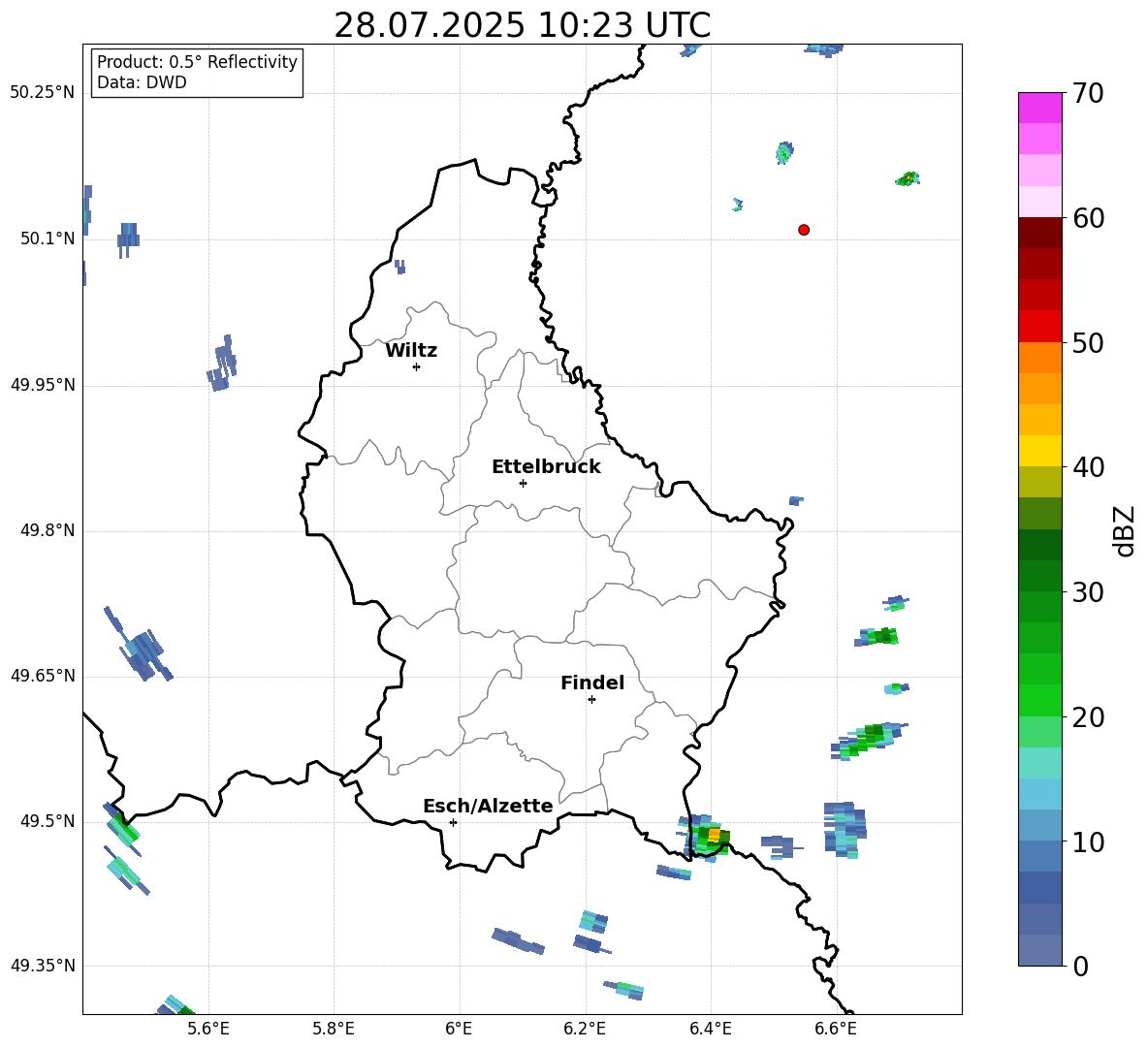Viewport: 1148px width, 1048px height.
Task: Click the red station marker dot
Action: [x=804, y=230]
